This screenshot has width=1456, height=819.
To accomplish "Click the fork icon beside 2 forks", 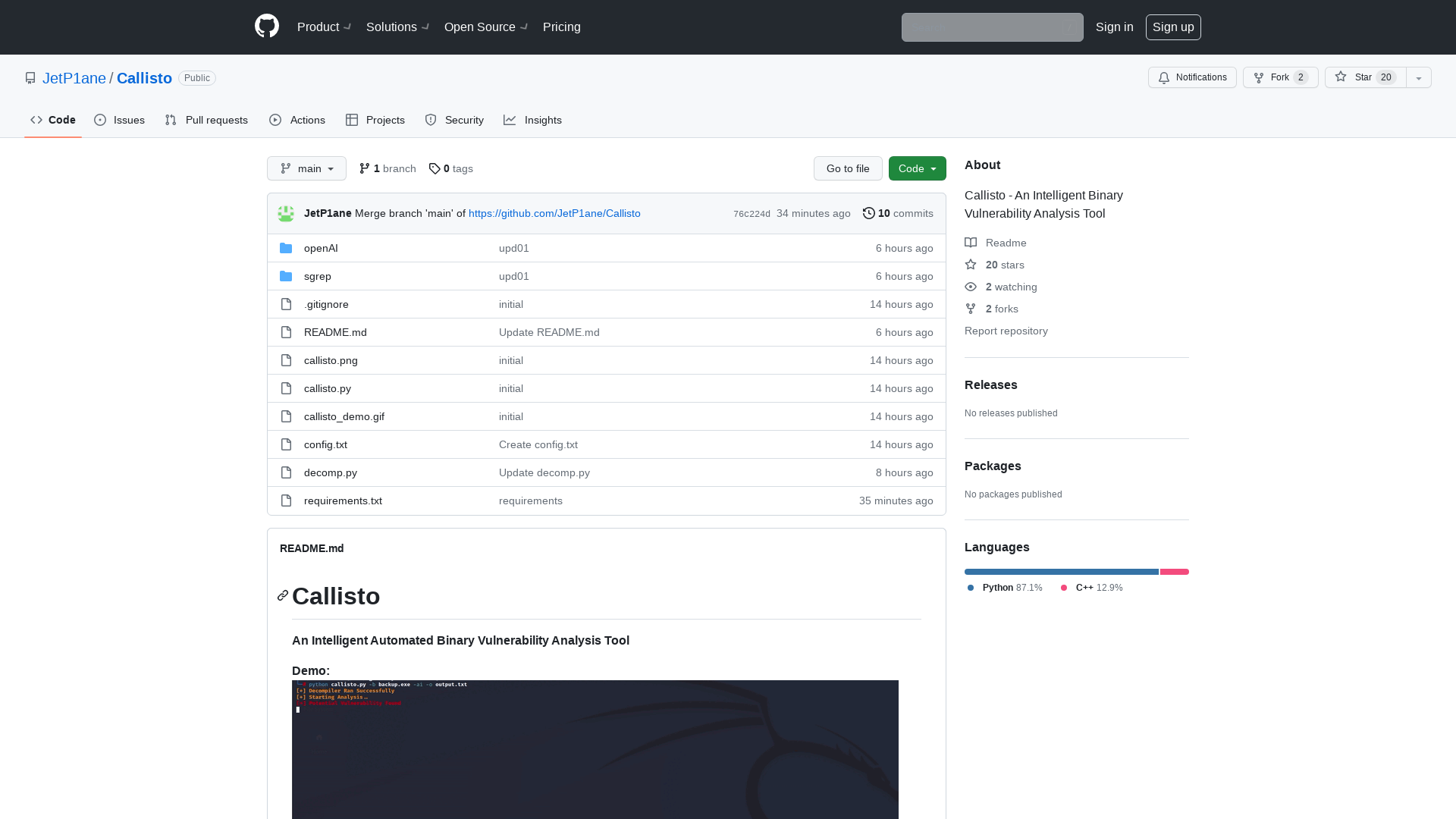I will [971, 309].
